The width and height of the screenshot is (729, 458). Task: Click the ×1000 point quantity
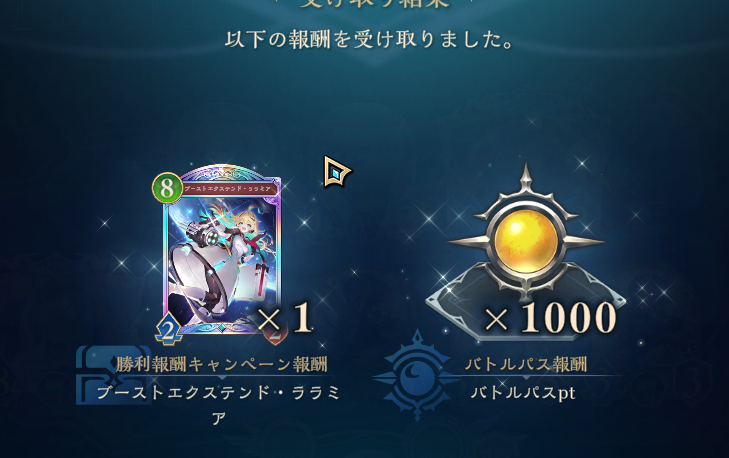550,318
